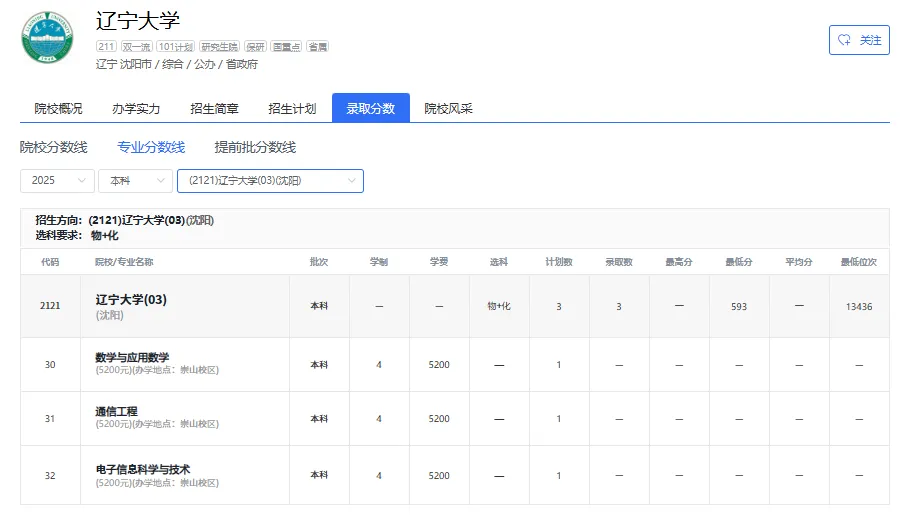
Task: Click the 101计划 tag
Action: tap(175, 47)
